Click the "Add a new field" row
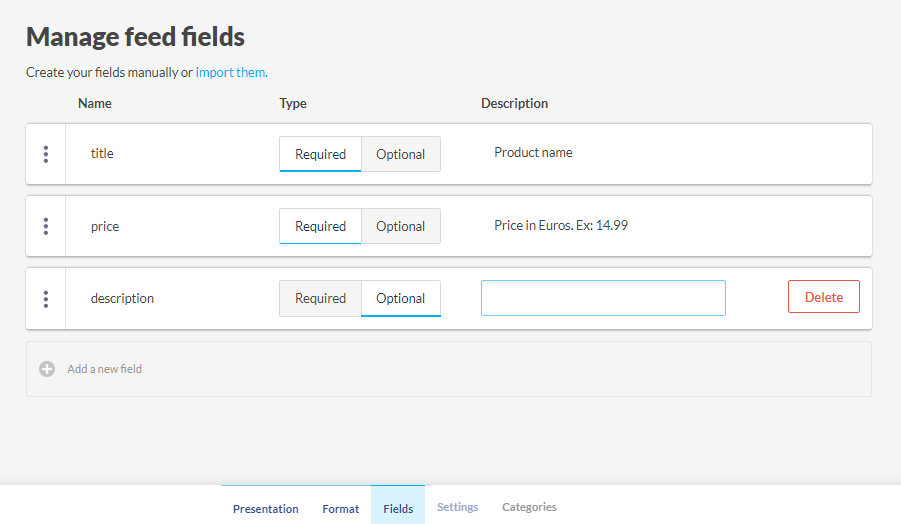Viewport: 901px width, 524px height. pyautogui.click(x=448, y=369)
